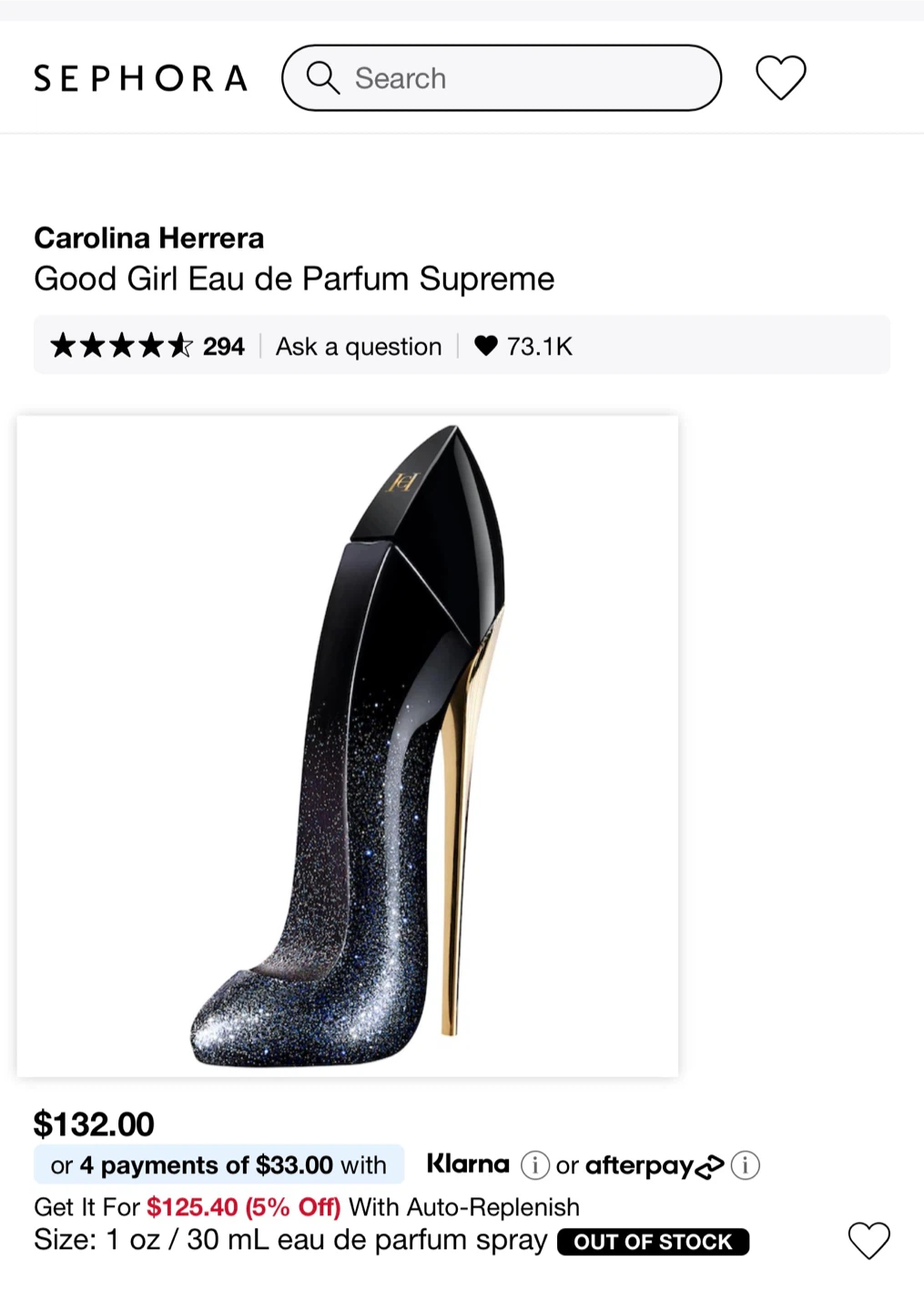Toggle the love heart beside size
This screenshot has width=924, height=1311.
click(869, 1240)
